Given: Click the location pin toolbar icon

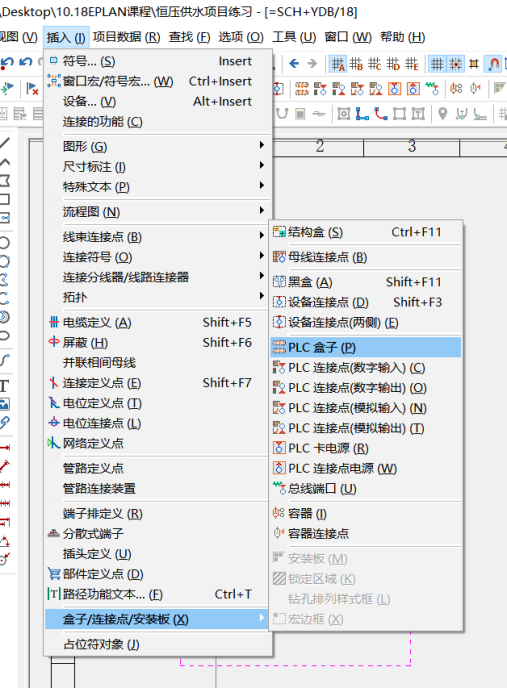Looking at the screenshot, I should pos(442,114).
